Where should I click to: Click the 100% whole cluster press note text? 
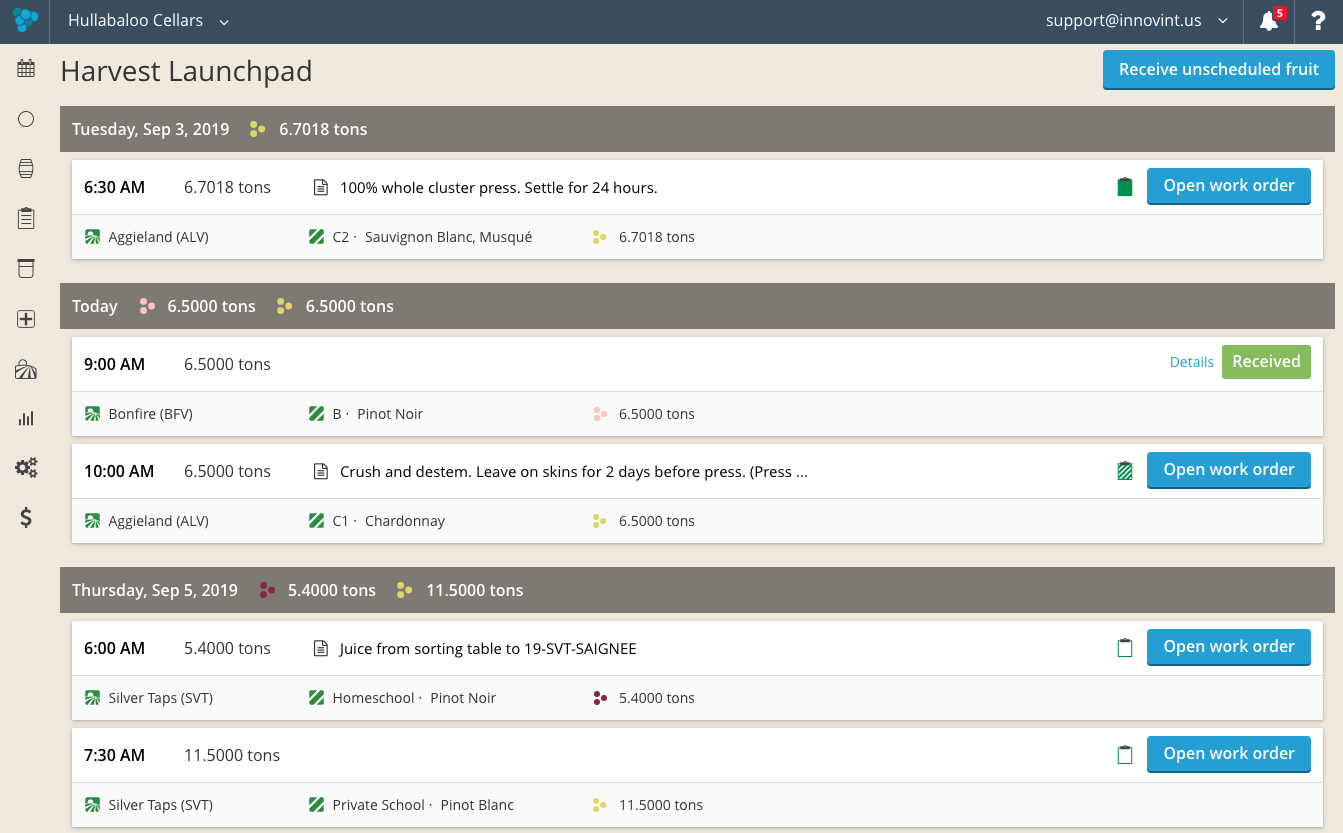(x=499, y=187)
